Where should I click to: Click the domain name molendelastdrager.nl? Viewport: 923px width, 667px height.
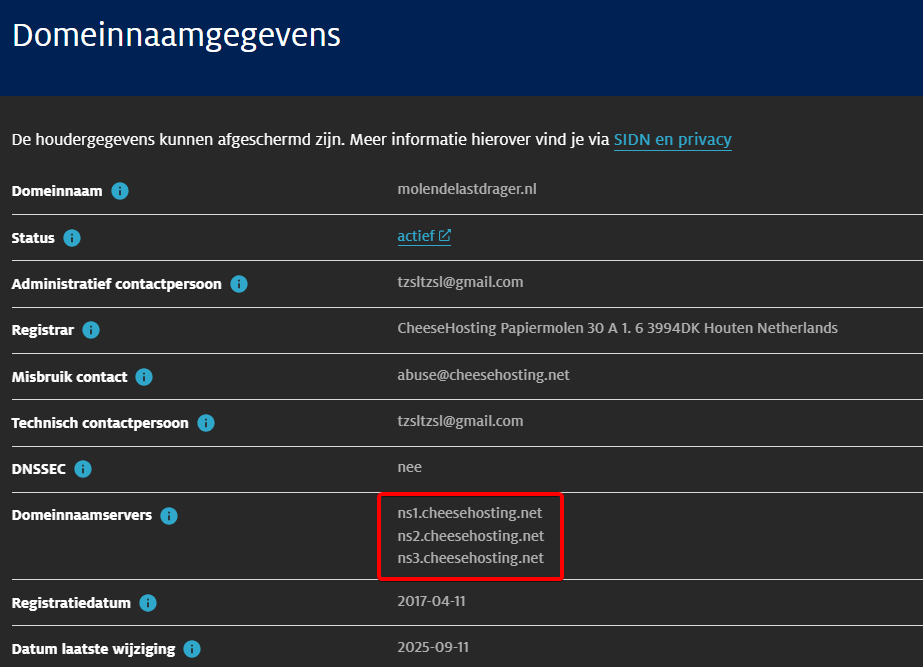tap(467, 189)
